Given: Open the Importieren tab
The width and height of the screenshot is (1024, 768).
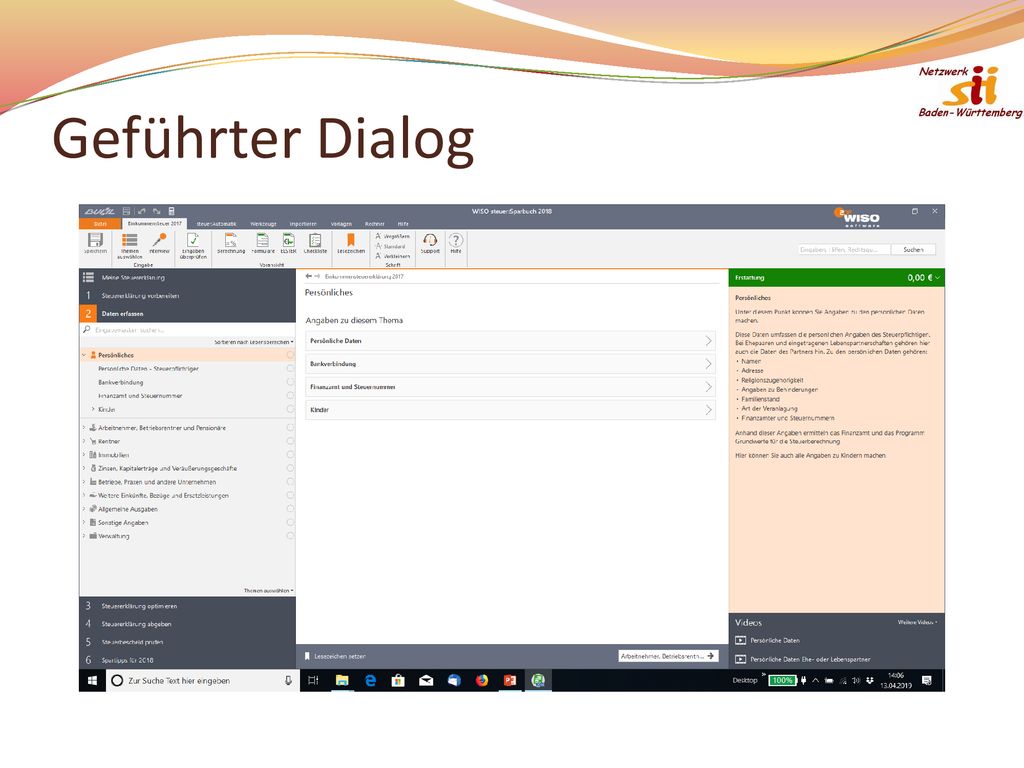Looking at the screenshot, I should (x=303, y=224).
